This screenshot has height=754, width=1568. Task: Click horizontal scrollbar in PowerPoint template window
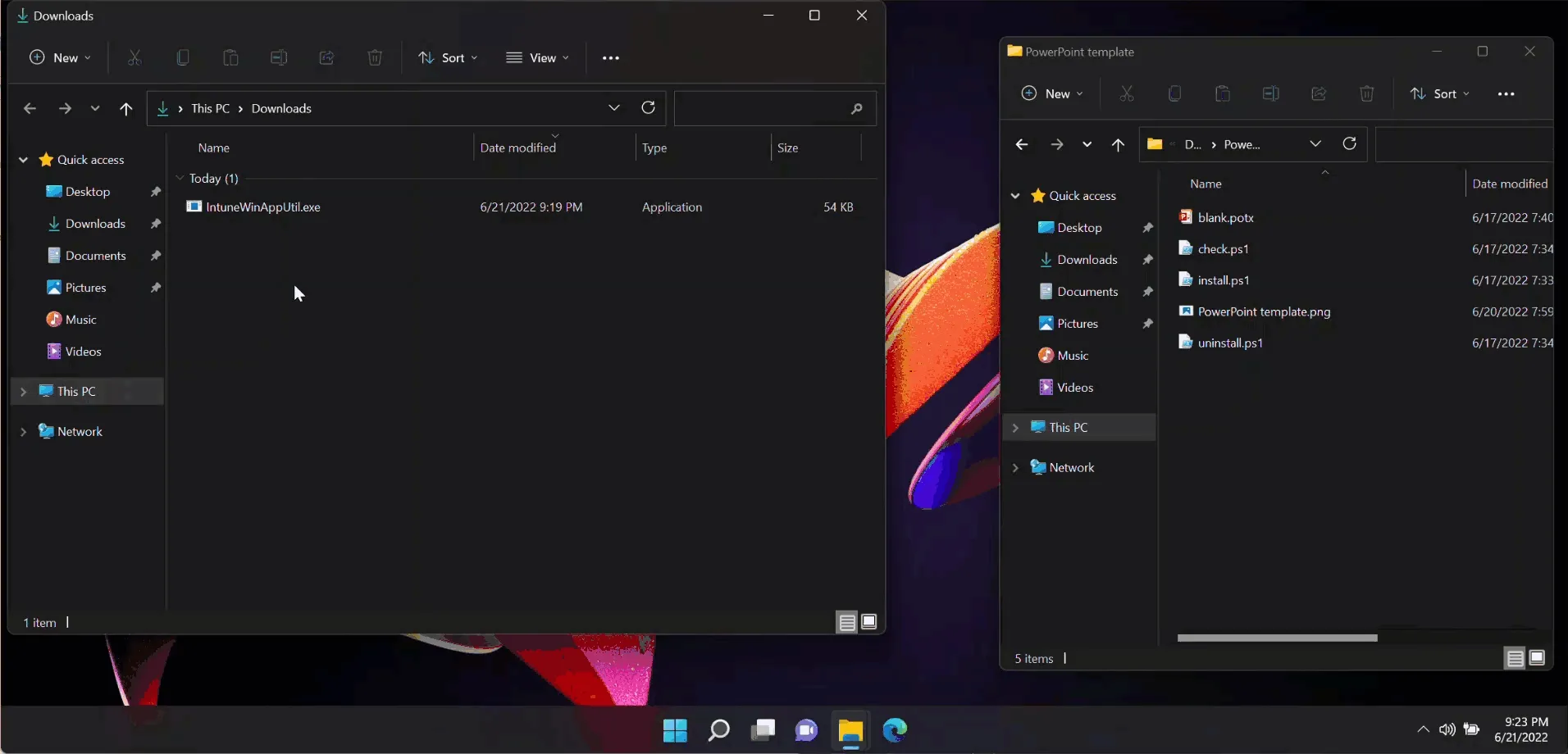pos(1277,638)
